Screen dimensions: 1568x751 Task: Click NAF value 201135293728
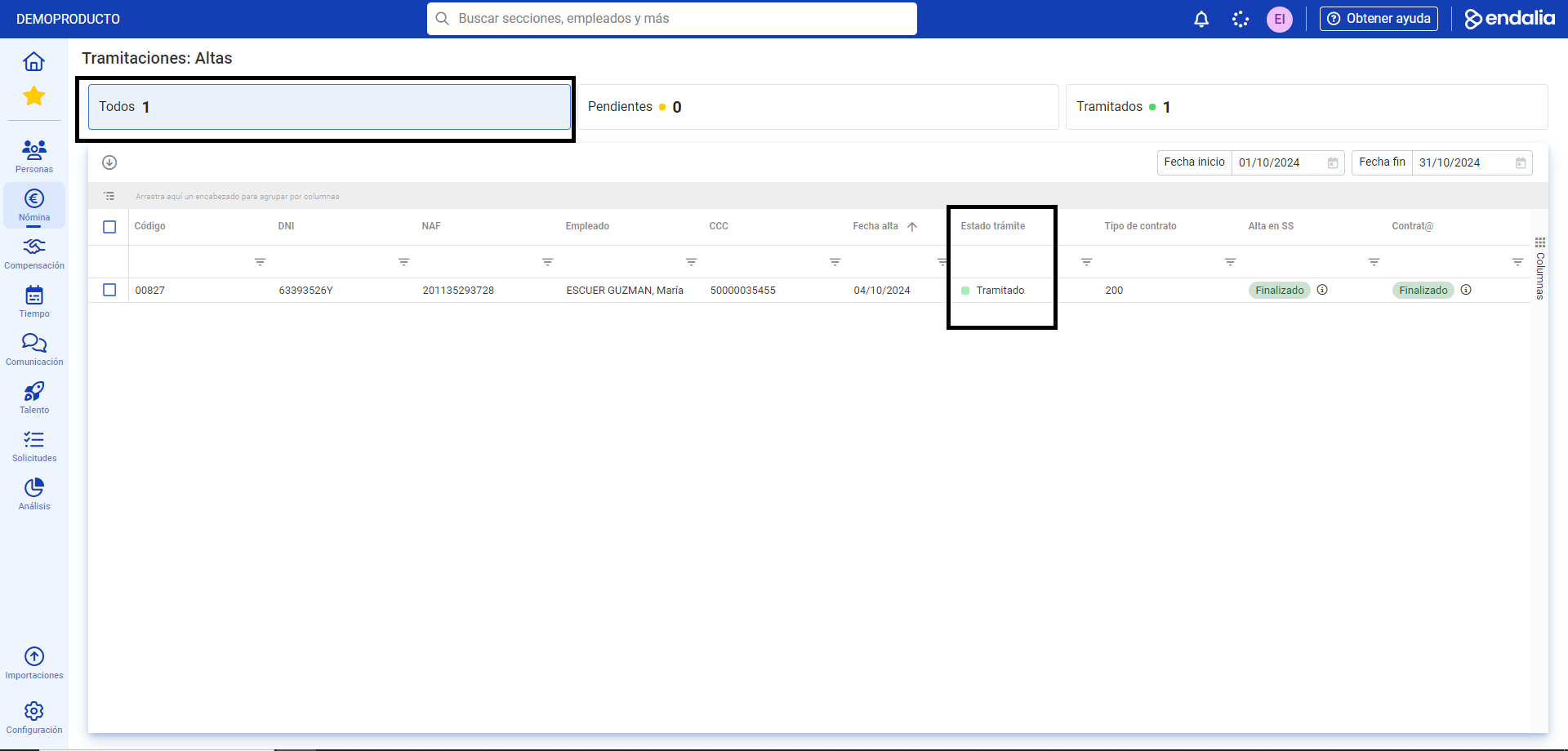(x=458, y=291)
